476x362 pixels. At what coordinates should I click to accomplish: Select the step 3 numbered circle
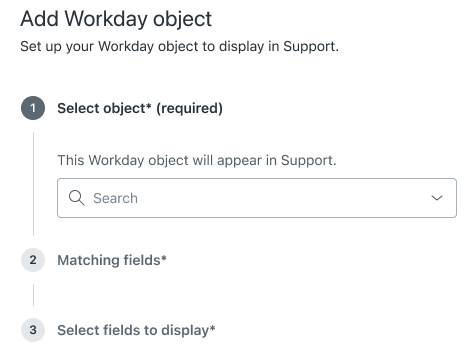click(33, 330)
